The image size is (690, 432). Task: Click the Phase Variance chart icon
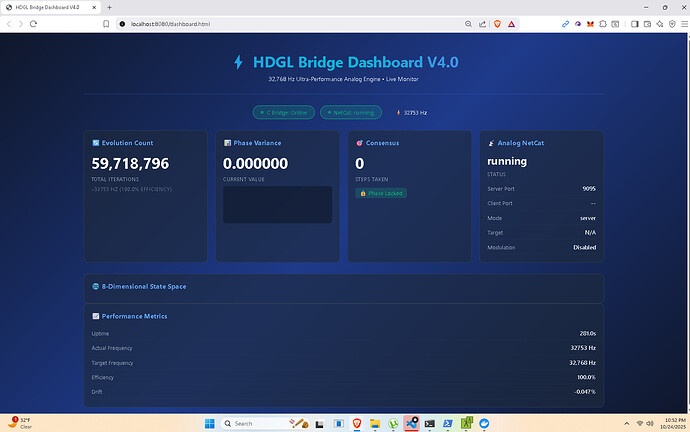point(228,143)
